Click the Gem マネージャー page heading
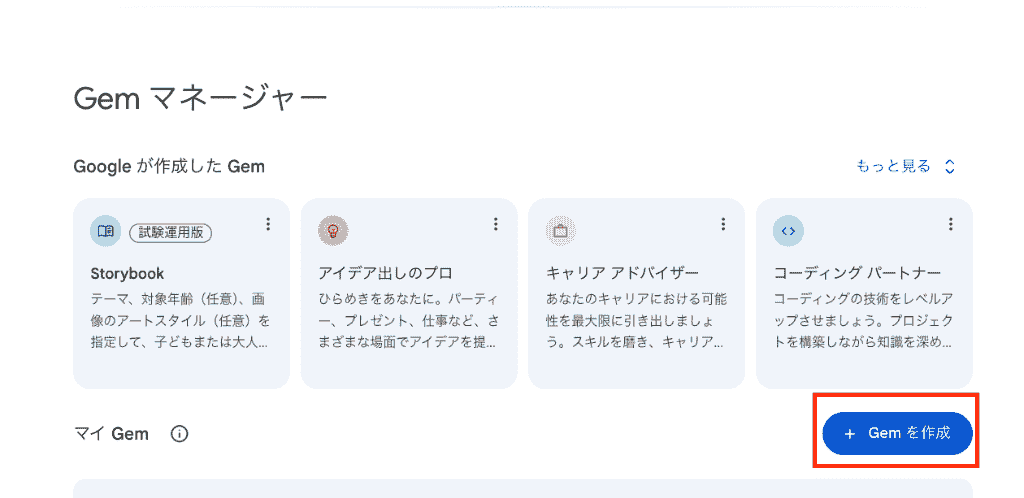 coord(200,99)
